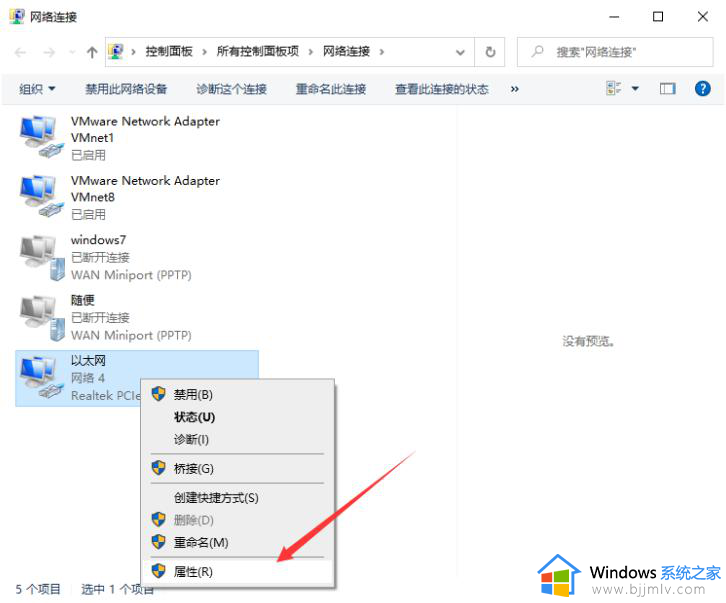The width and height of the screenshot is (726, 603).
Task: Open 所有控制面板项 breadcrumb
Action: point(258,51)
